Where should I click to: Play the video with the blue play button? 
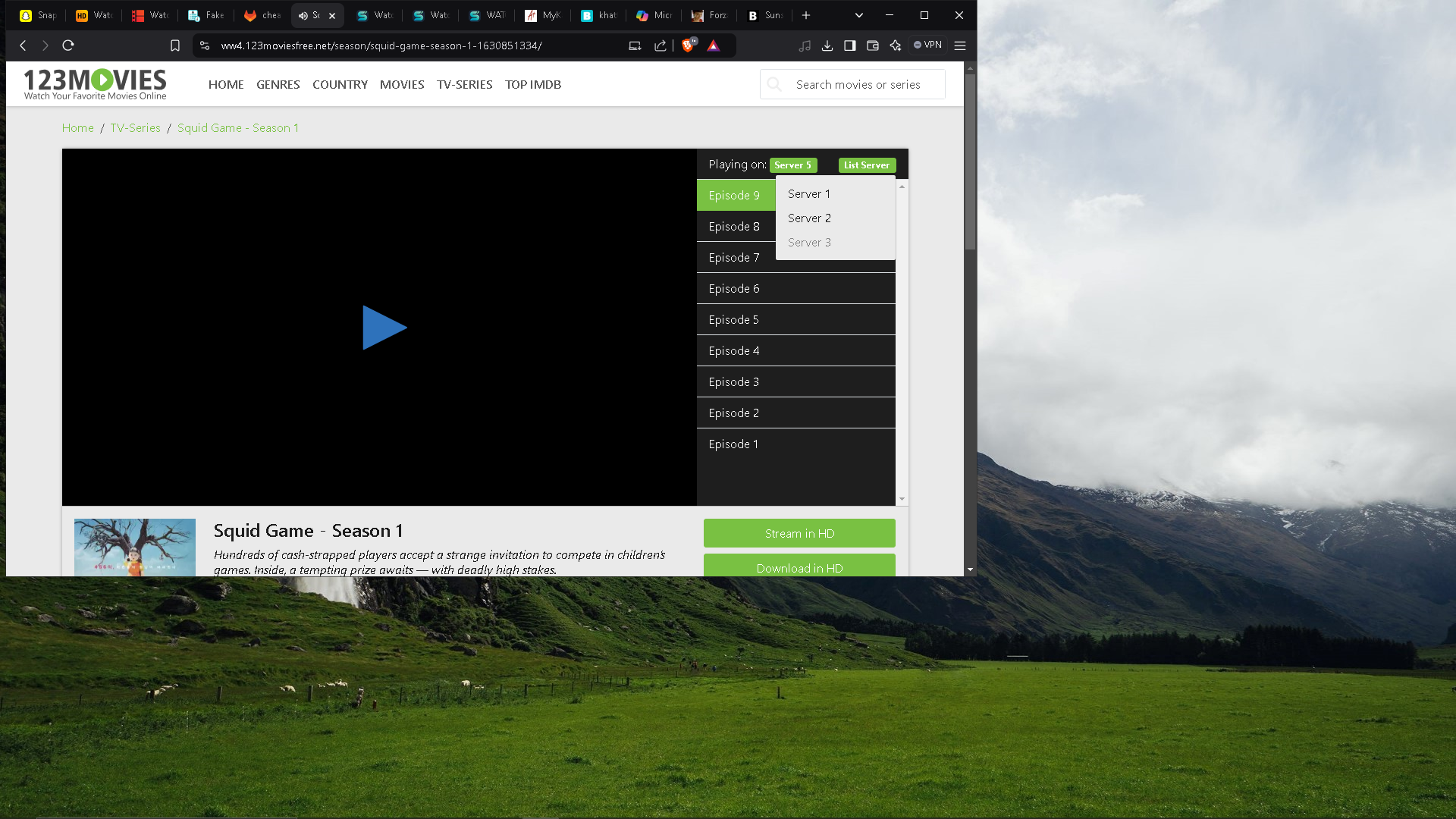pos(384,328)
